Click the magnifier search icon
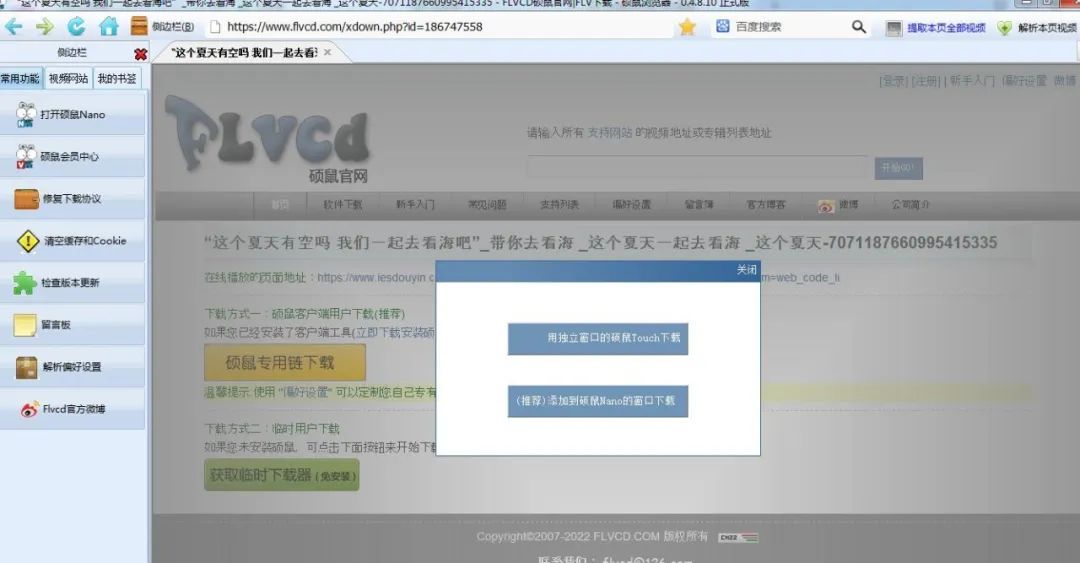The width and height of the screenshot is (1080, 563). [858, 27]
